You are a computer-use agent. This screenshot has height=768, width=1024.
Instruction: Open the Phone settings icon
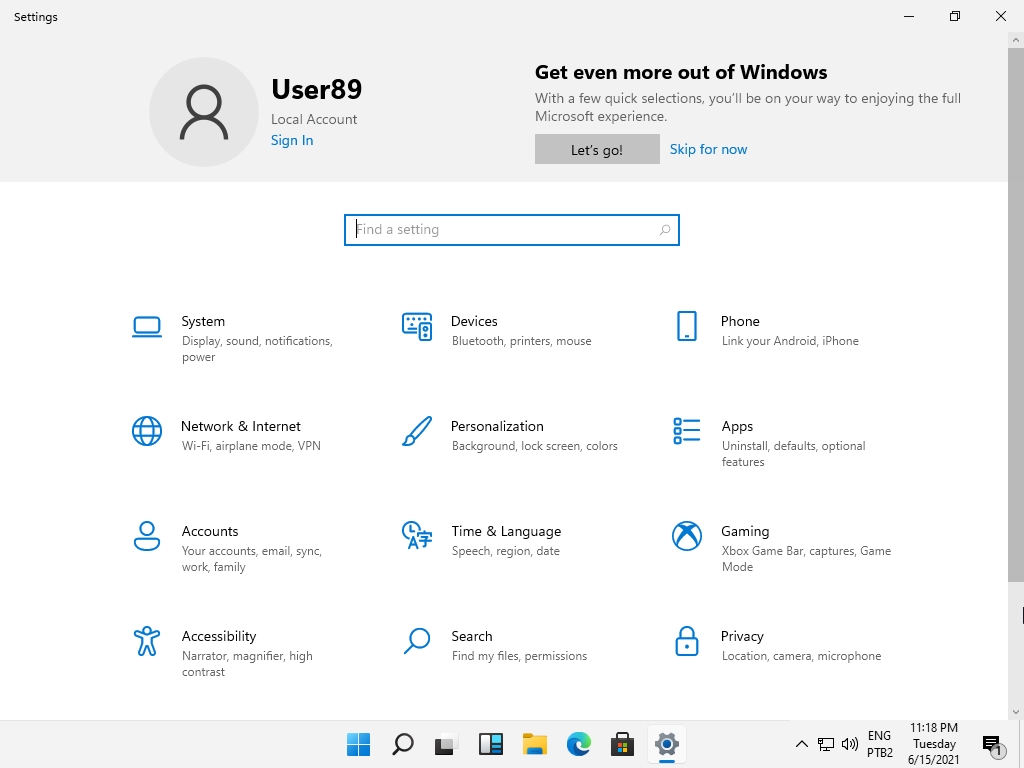(x=686, y=326)
